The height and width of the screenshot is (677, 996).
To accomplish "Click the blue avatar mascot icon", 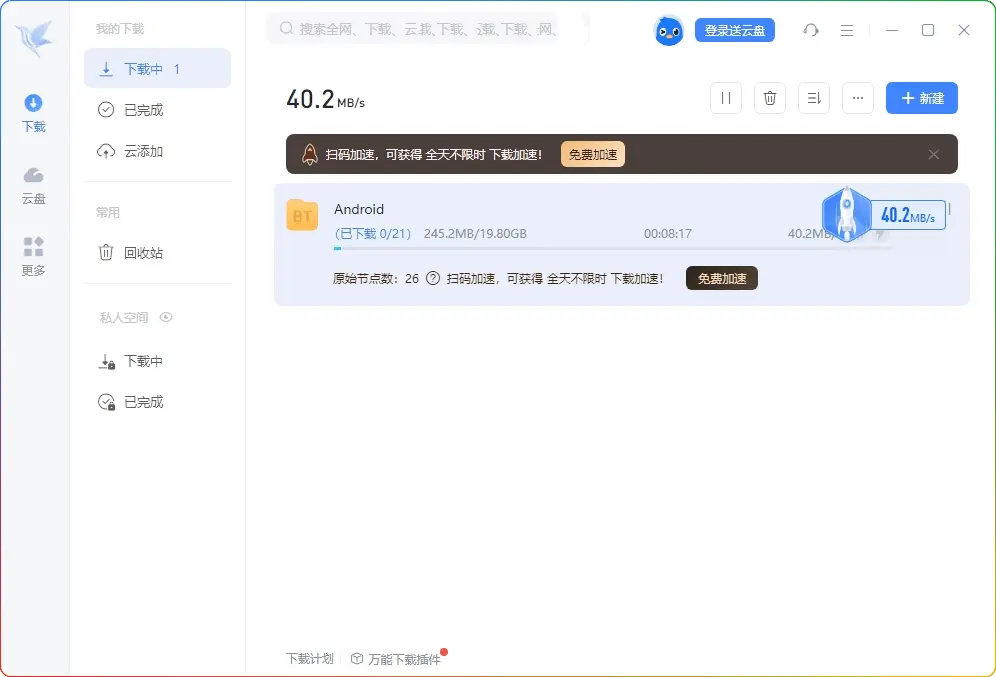I will click(x=669, y=30).
